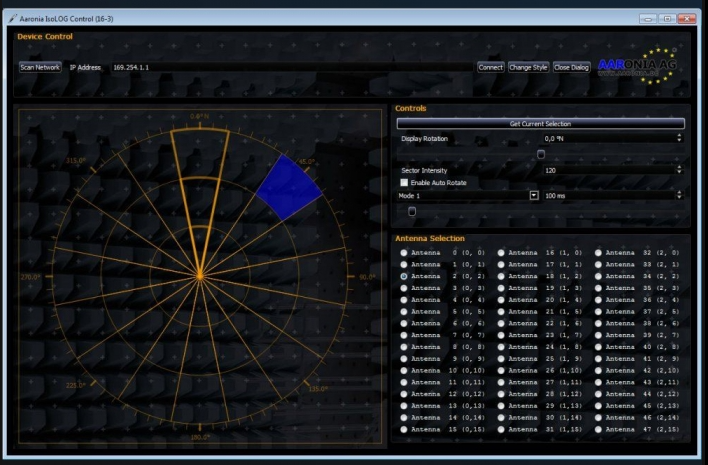708x465 pixels.
Task: Click the Display Rotation slider handle
Action: [x=540, y=154]
